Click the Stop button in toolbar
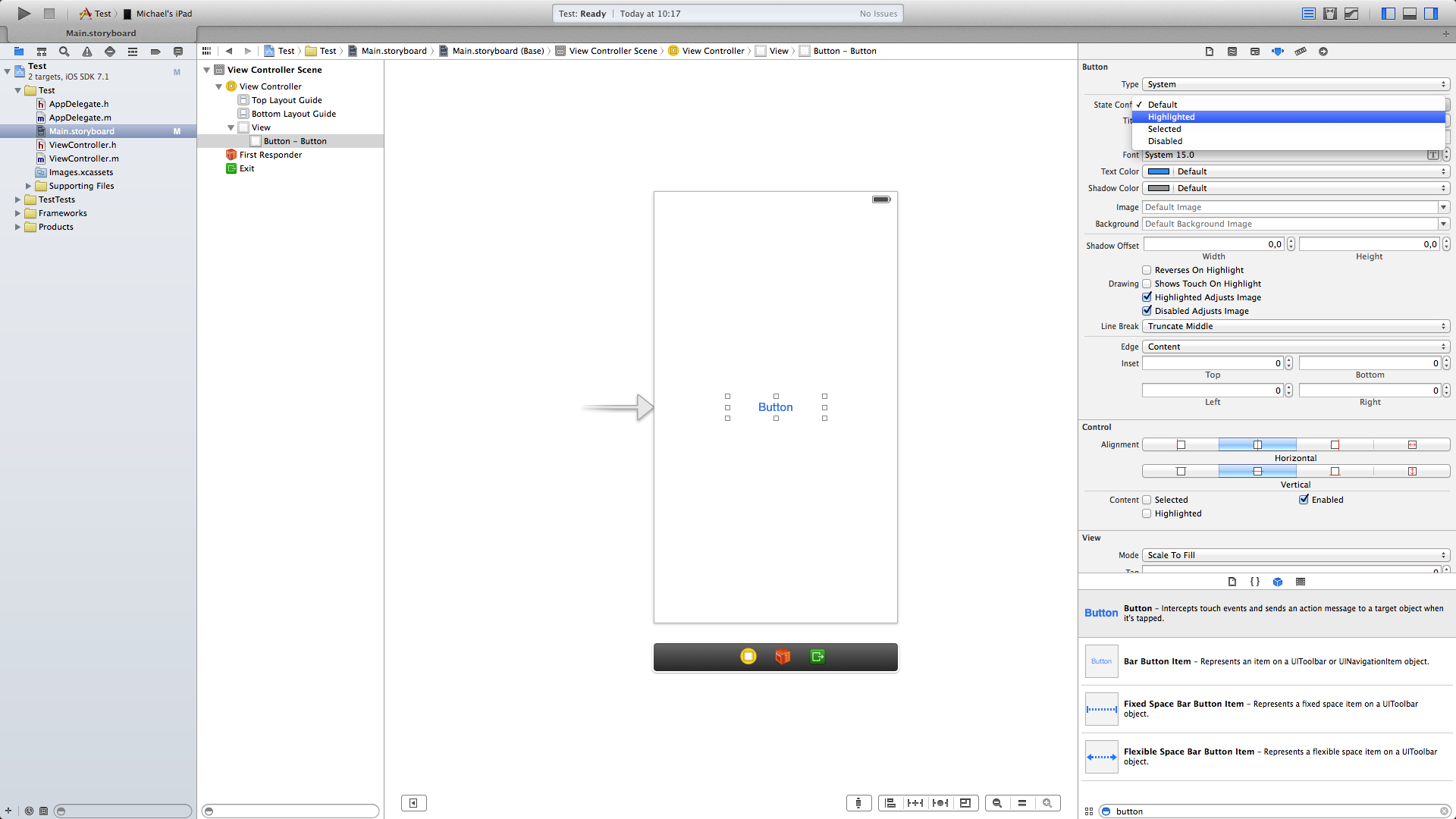 49,13
